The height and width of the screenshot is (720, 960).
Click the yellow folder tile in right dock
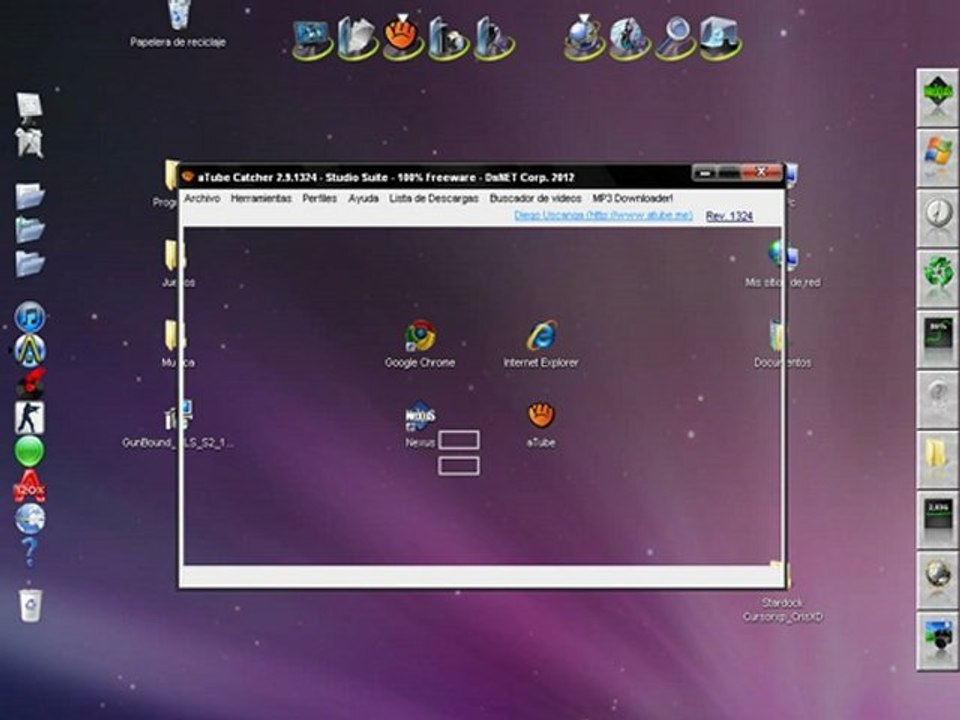938,459
